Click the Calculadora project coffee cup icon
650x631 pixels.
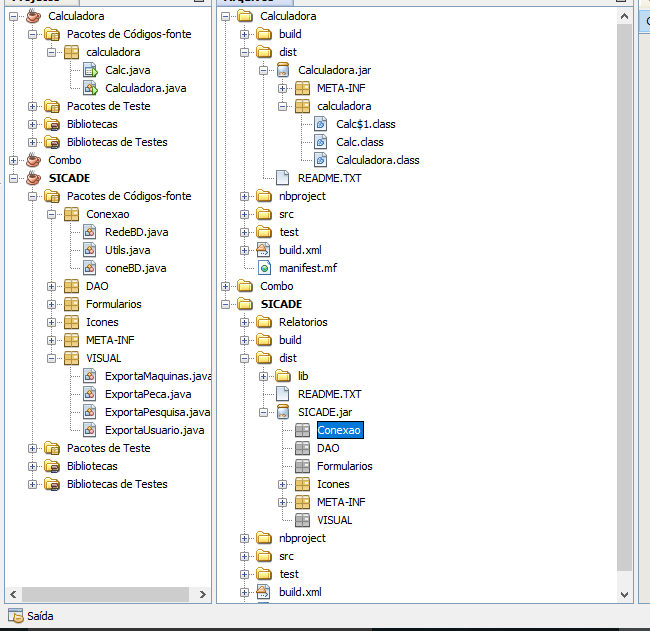[34, 16]
